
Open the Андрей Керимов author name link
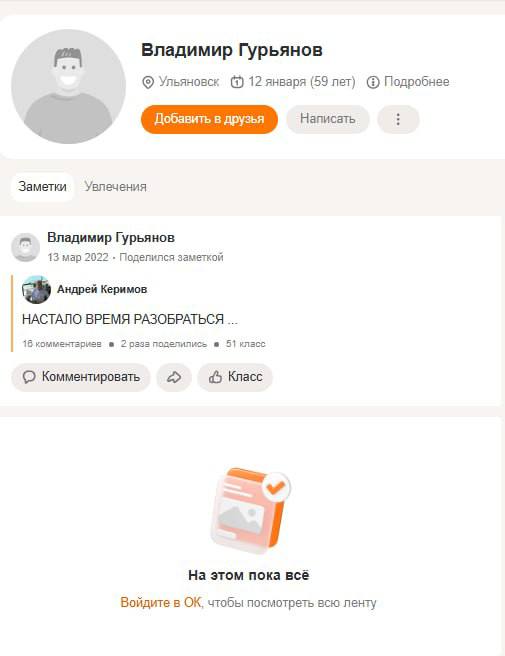(x=102, y=289)
